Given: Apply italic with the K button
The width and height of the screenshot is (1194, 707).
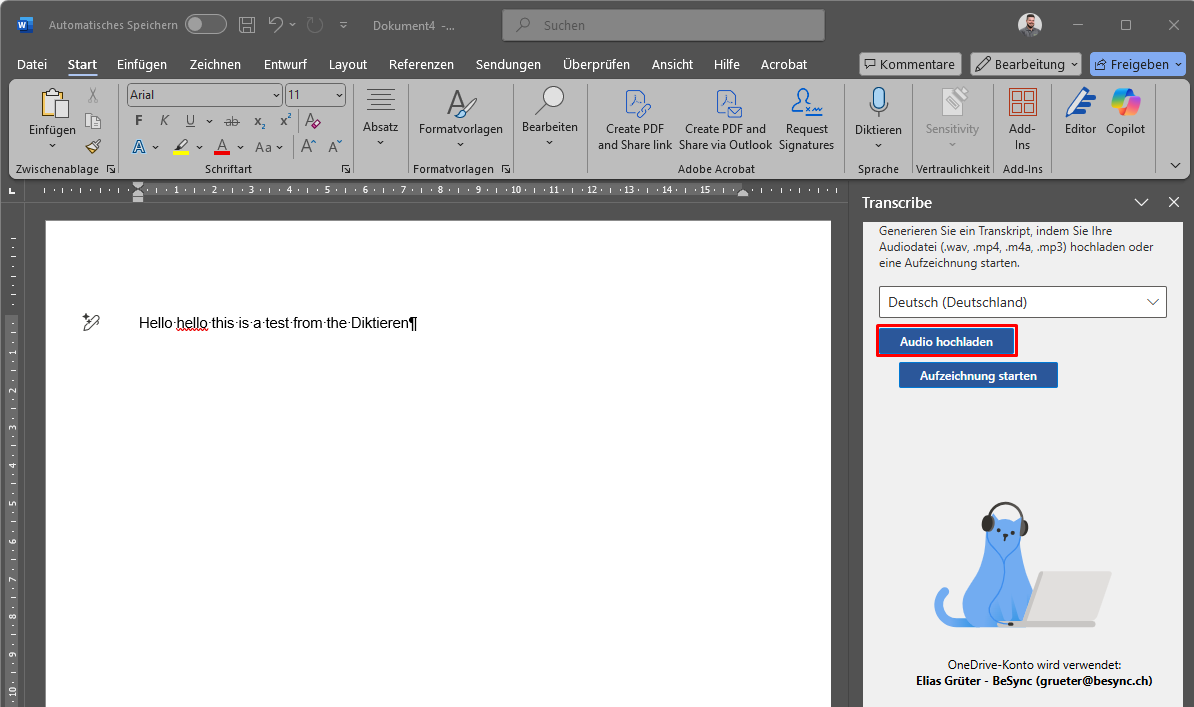Looking at the screenshot, I should [x=164, y=120].
